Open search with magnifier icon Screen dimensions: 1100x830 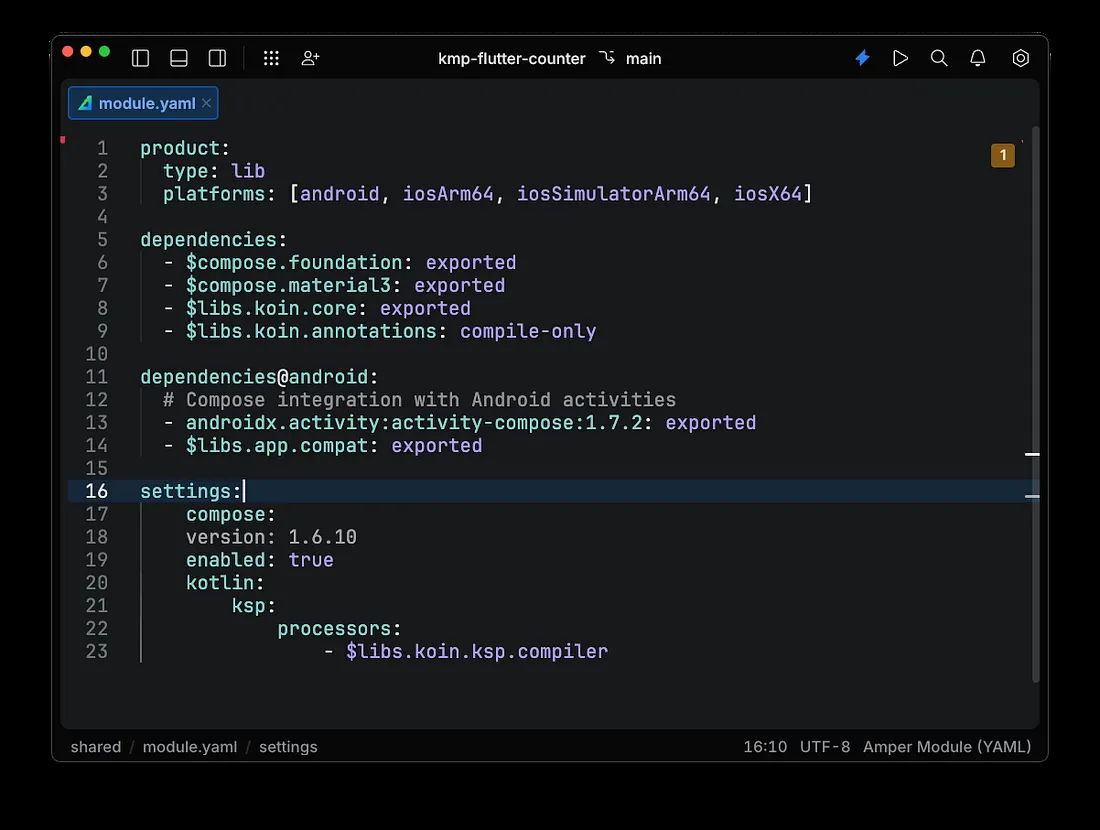point(939,58)
